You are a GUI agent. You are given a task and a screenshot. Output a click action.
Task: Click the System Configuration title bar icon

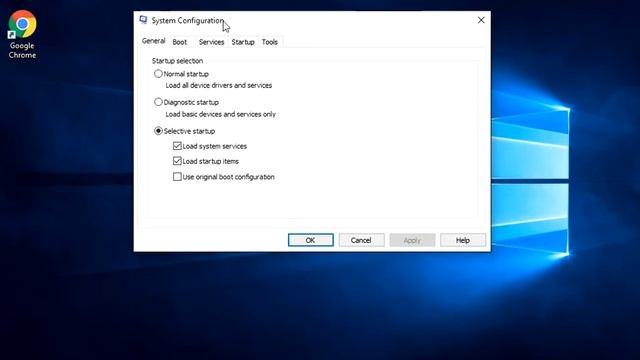click(143, 20)
